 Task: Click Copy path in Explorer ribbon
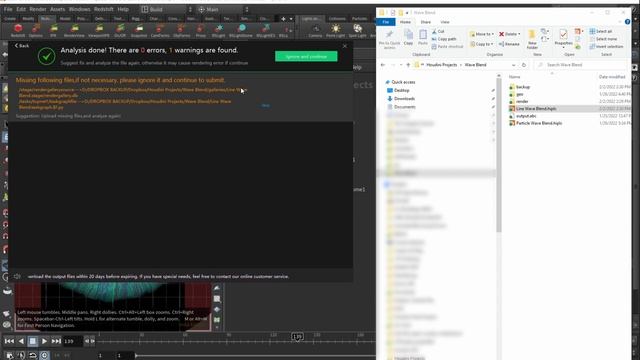pyautogui.click(x=444, y=39)
